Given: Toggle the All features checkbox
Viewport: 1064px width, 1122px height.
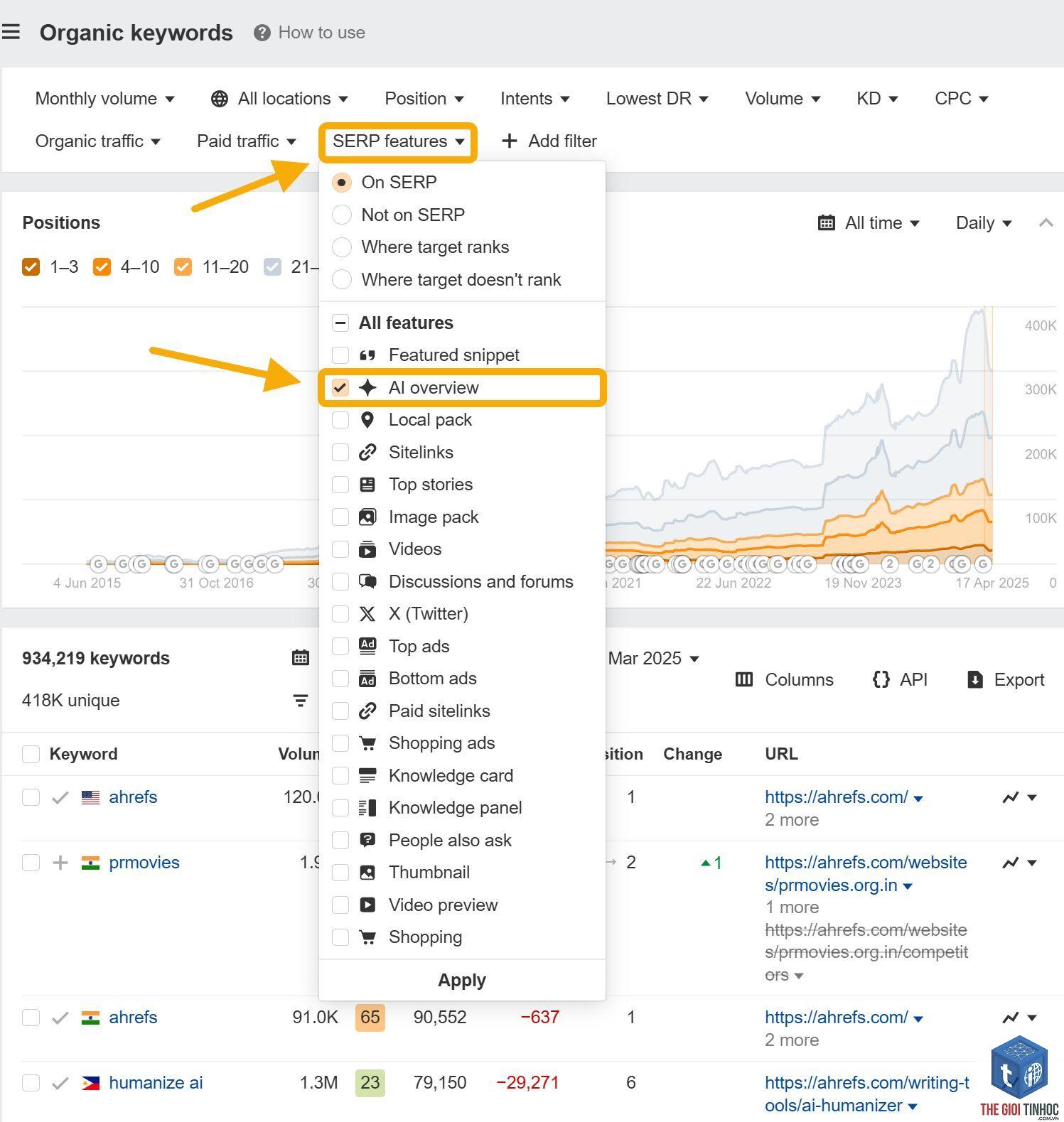Looking at the screenshot, I should point(340,323).
